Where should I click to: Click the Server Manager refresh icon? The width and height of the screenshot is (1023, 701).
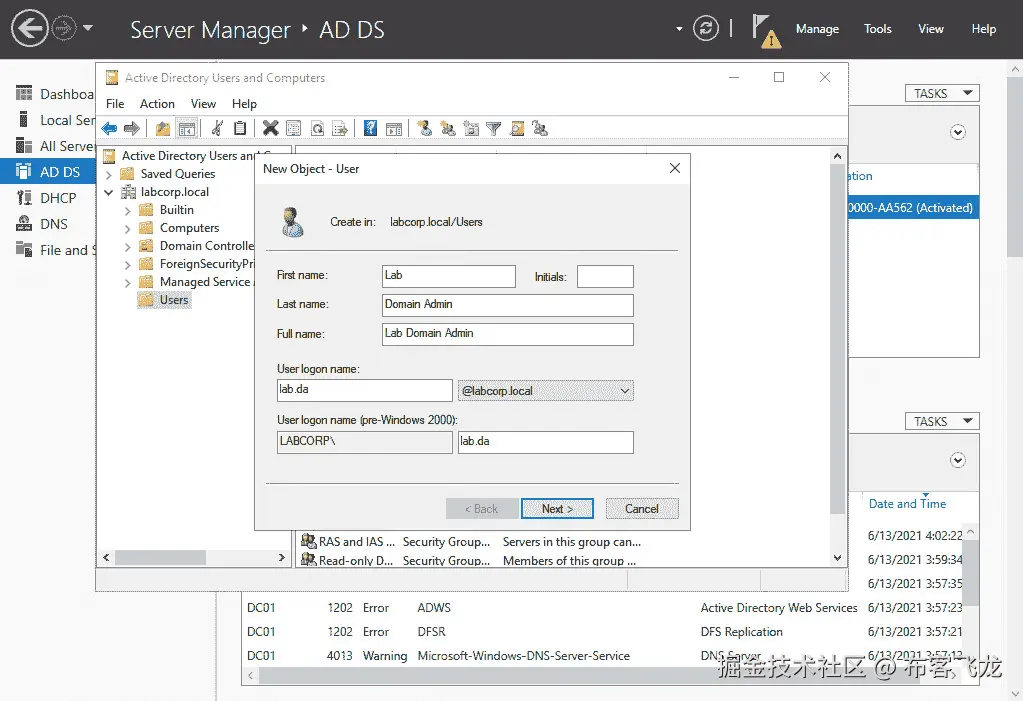click(705, 29)
